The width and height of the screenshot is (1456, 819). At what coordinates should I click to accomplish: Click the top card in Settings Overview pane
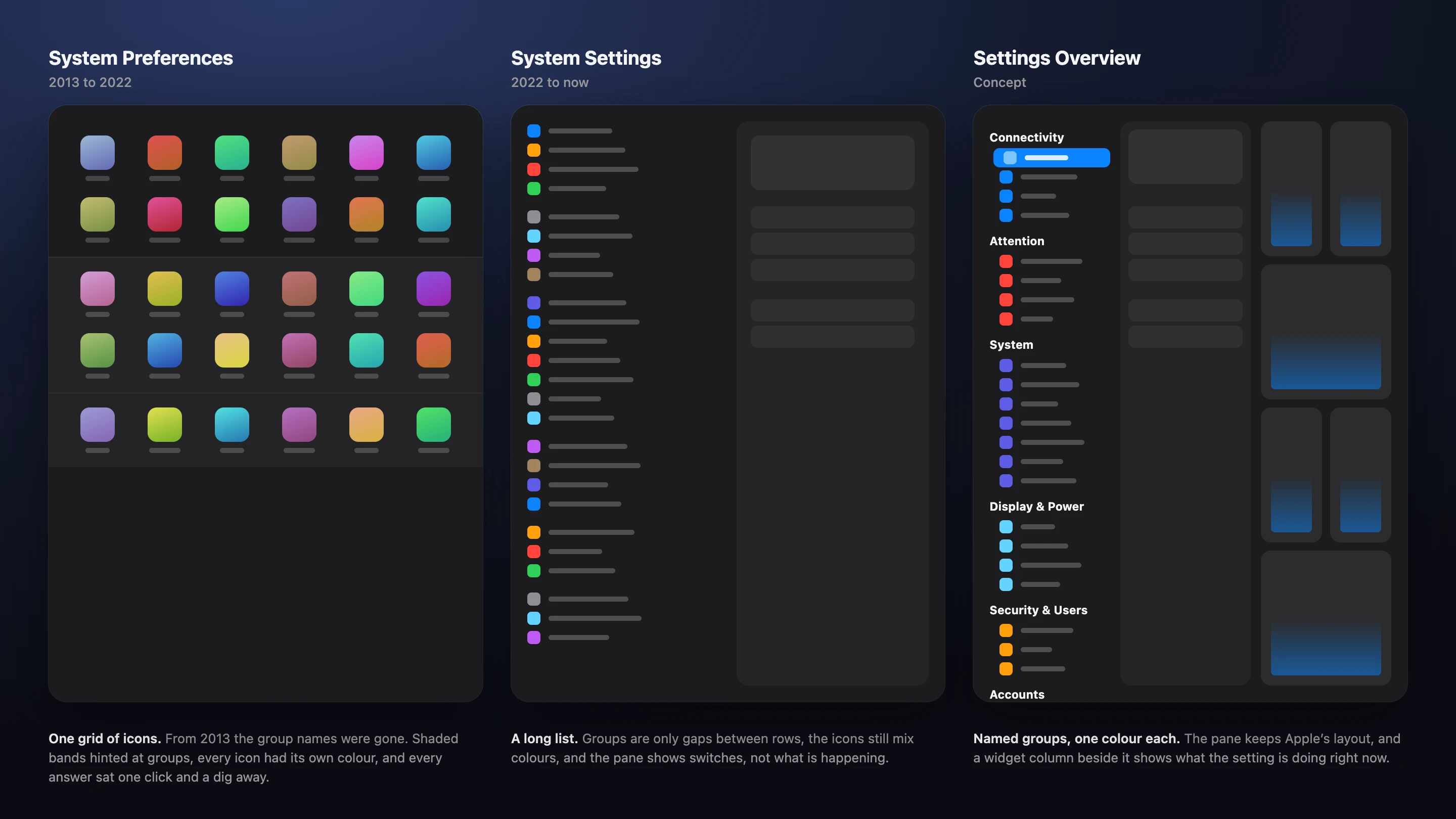(1185, 157)
